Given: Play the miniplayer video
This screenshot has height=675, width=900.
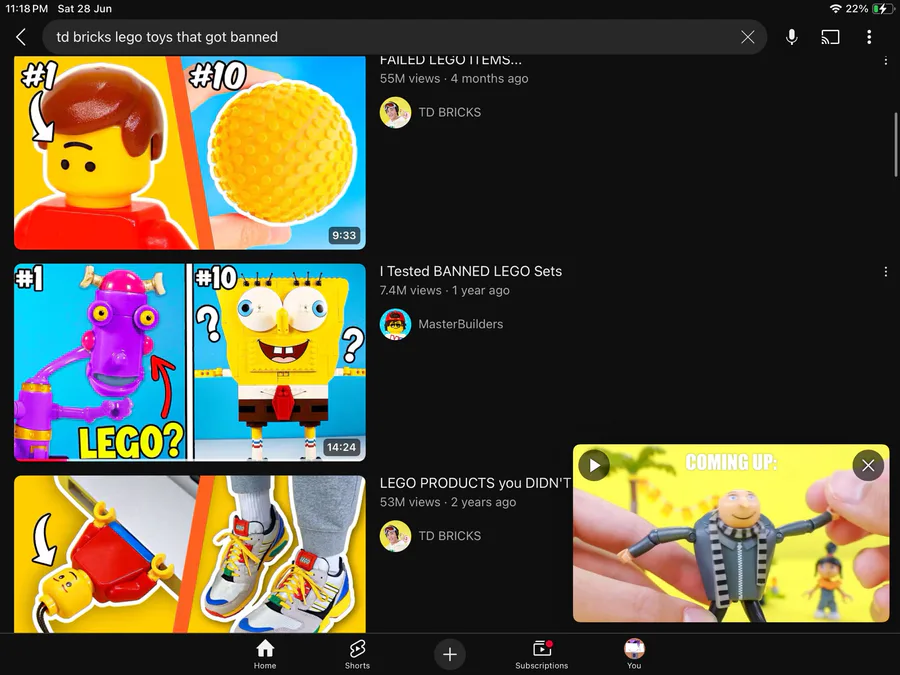Looking at the screenshot, I should coord(594,465).
